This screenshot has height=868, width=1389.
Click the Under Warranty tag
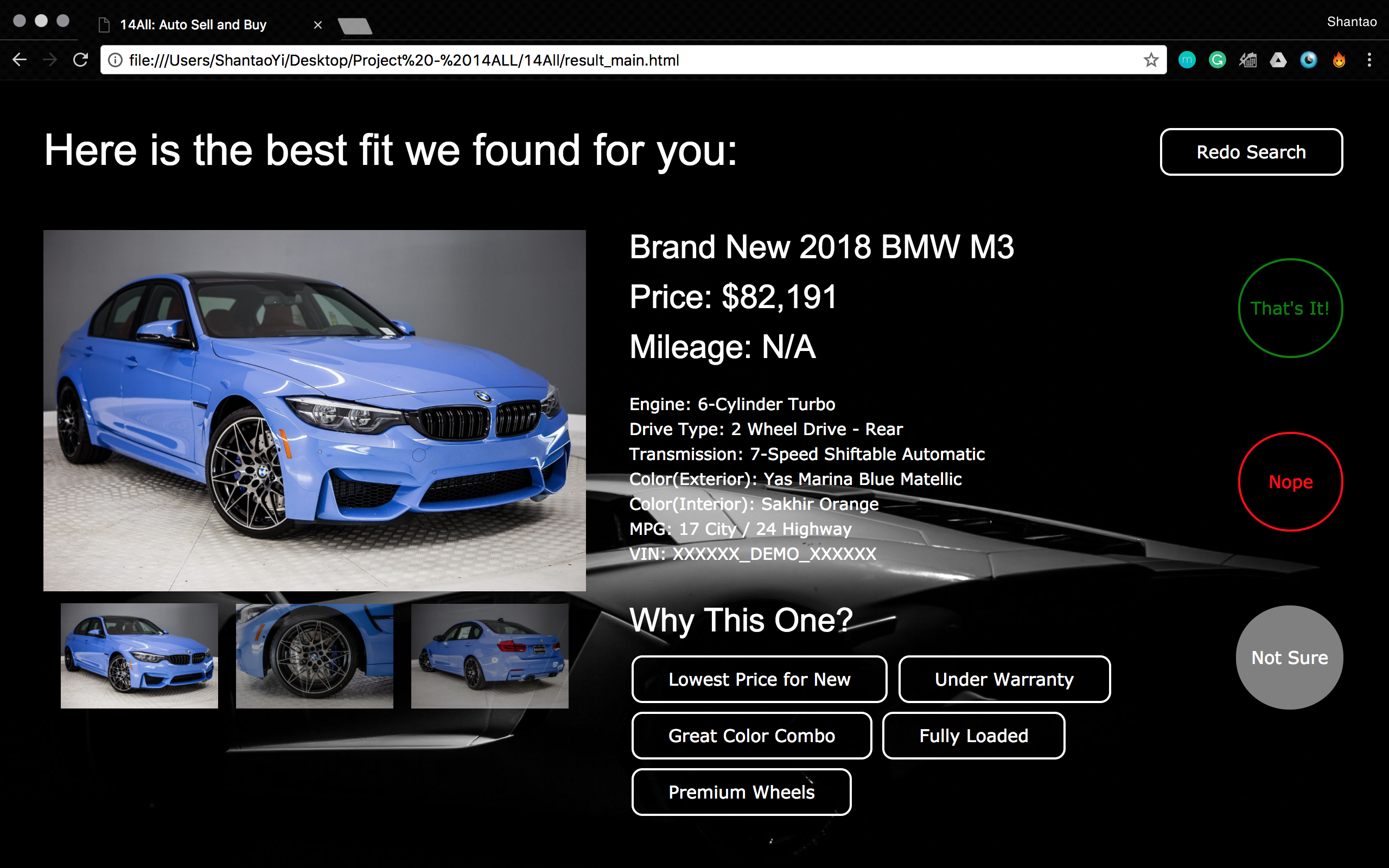[1004, 679]
